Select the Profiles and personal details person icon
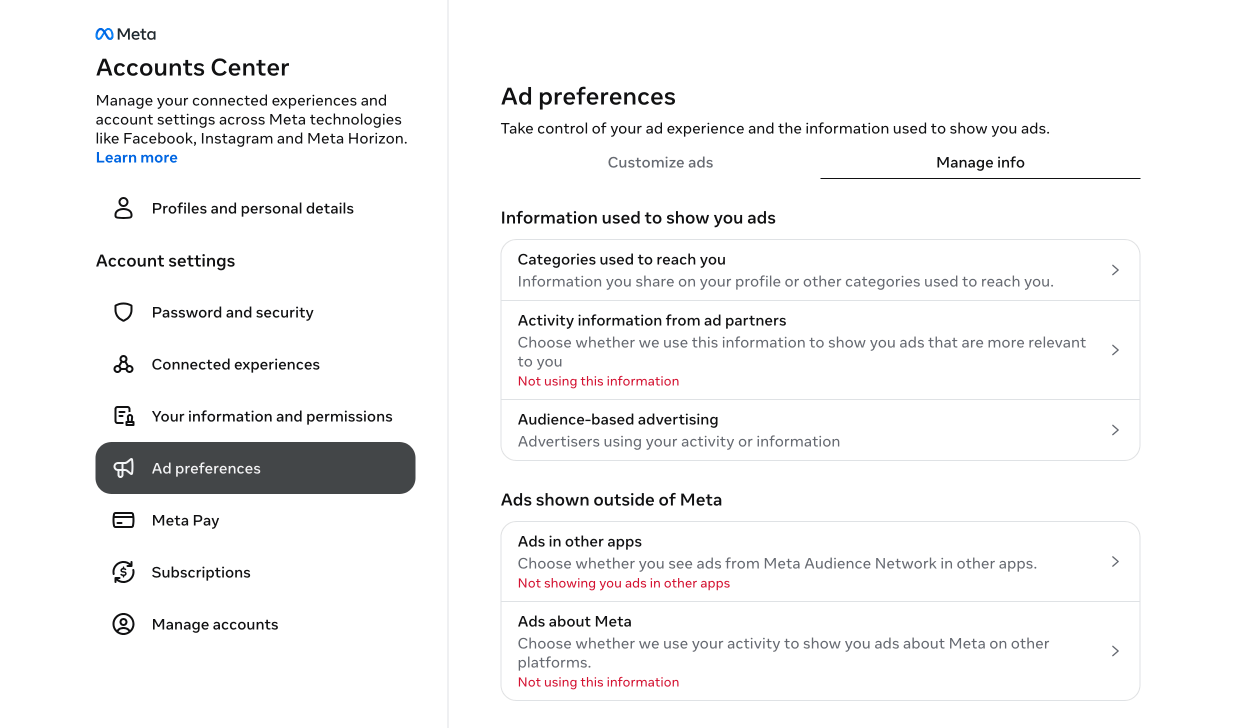Viewport: 1234px width, 728px height. [x=123, y=208]
